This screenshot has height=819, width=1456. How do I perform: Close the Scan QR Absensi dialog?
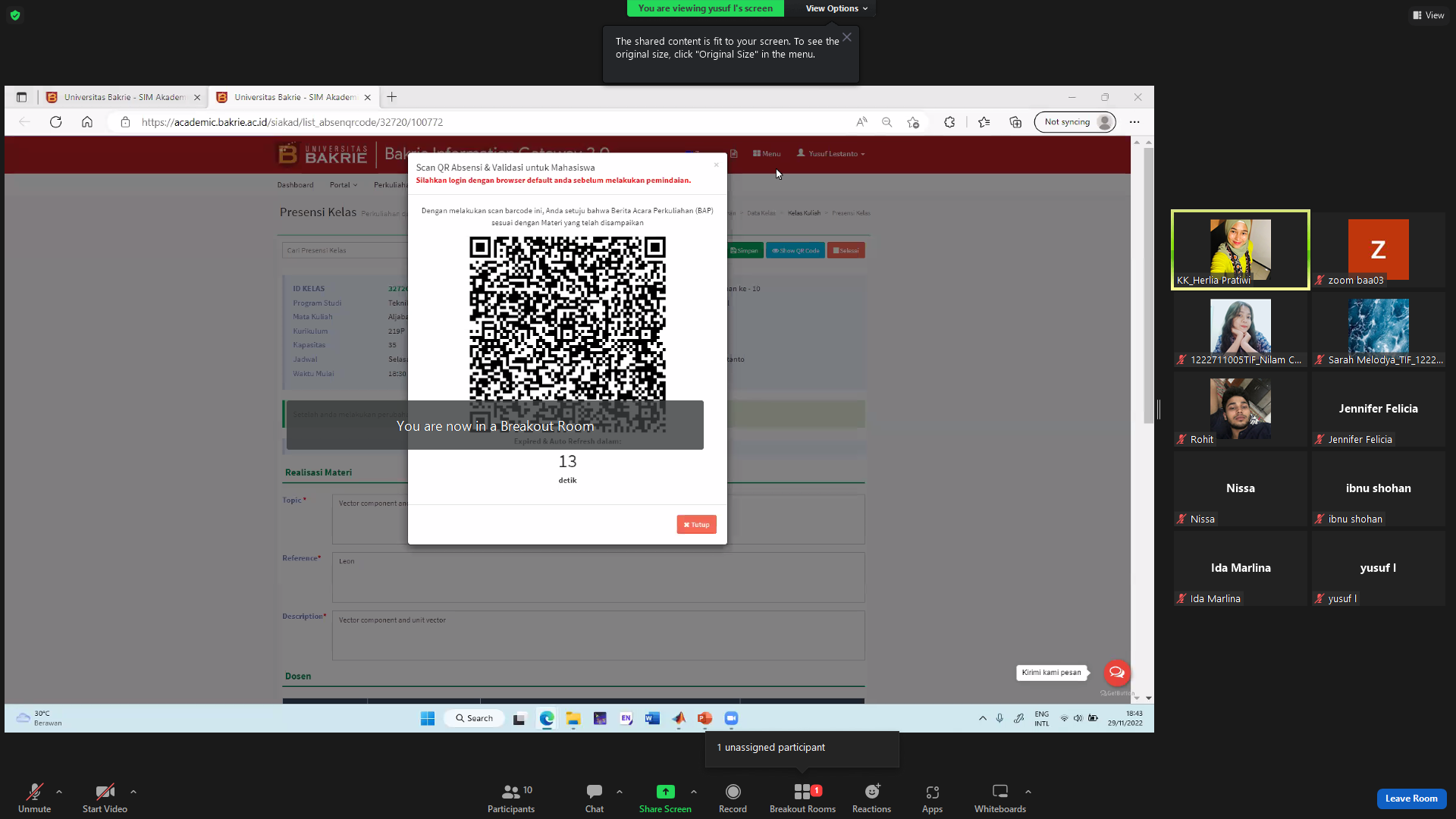tap(716, 165)
